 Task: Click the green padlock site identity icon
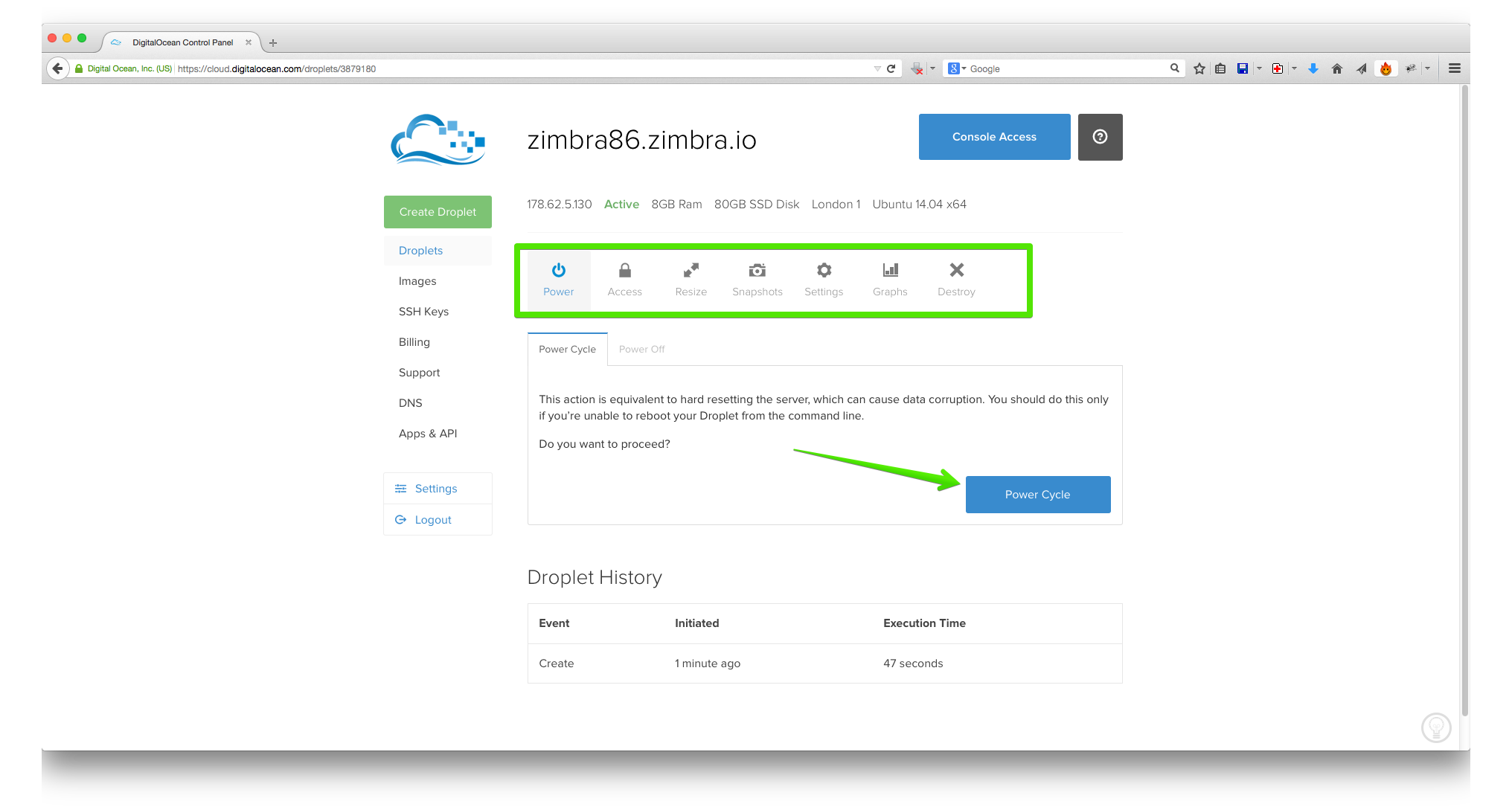[x=79, y=68]
